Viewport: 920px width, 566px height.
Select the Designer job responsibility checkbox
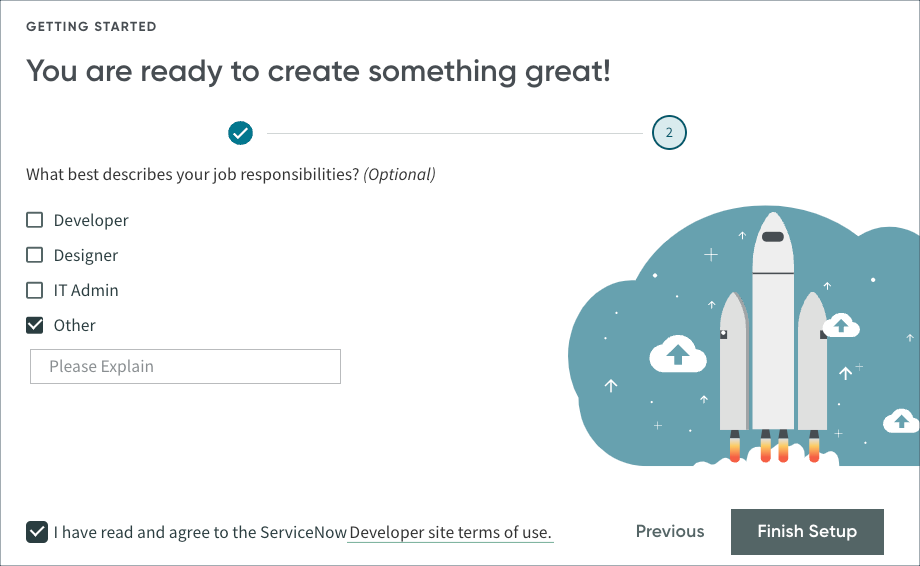(35, 255)
